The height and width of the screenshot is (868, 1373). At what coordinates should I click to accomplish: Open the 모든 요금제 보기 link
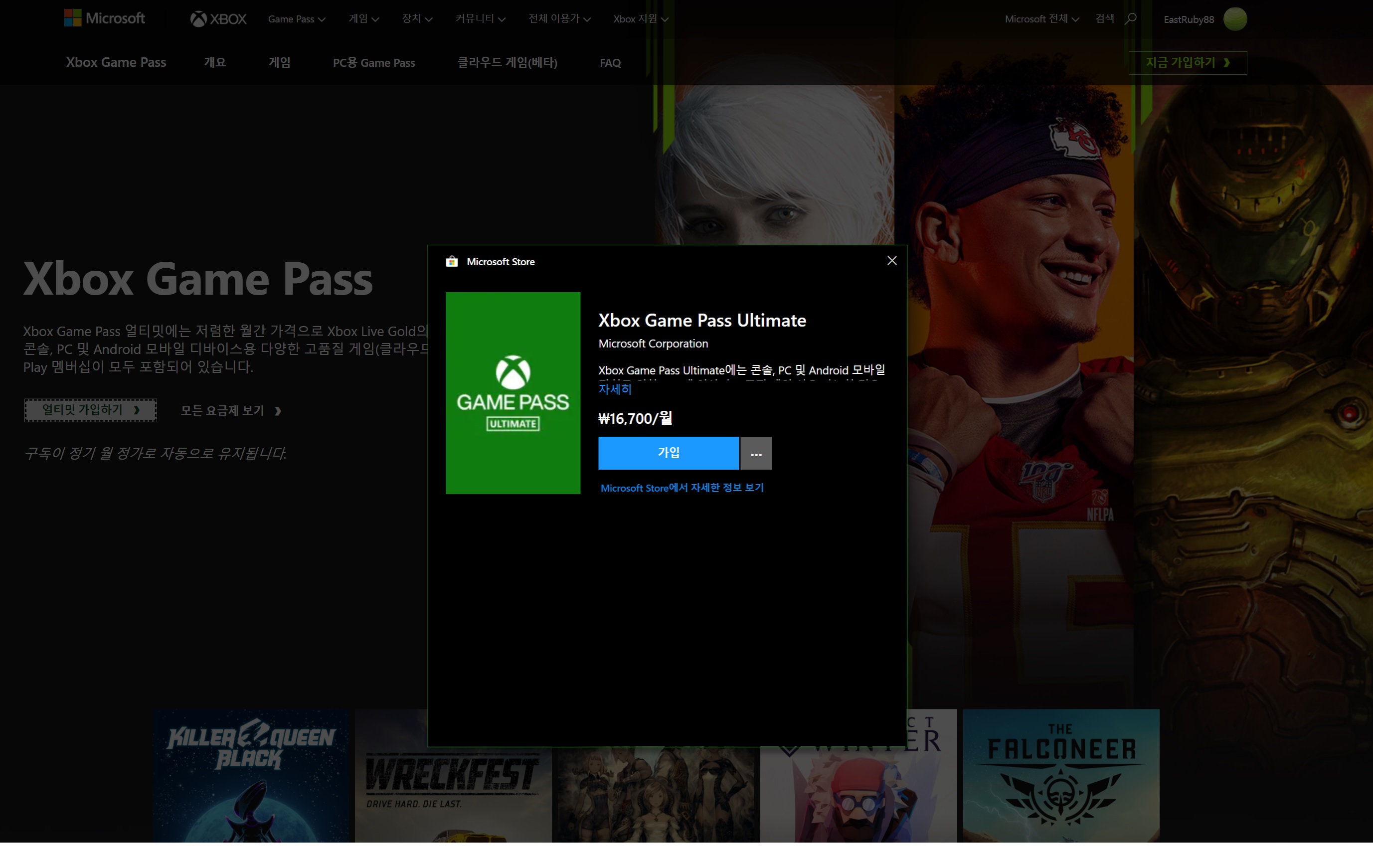tap(231, 411)
